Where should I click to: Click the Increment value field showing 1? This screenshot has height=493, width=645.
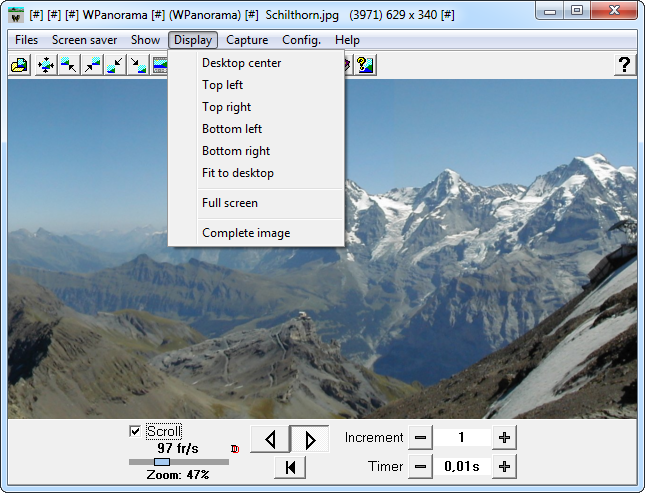pyautogui.click(x=462, y=437)
